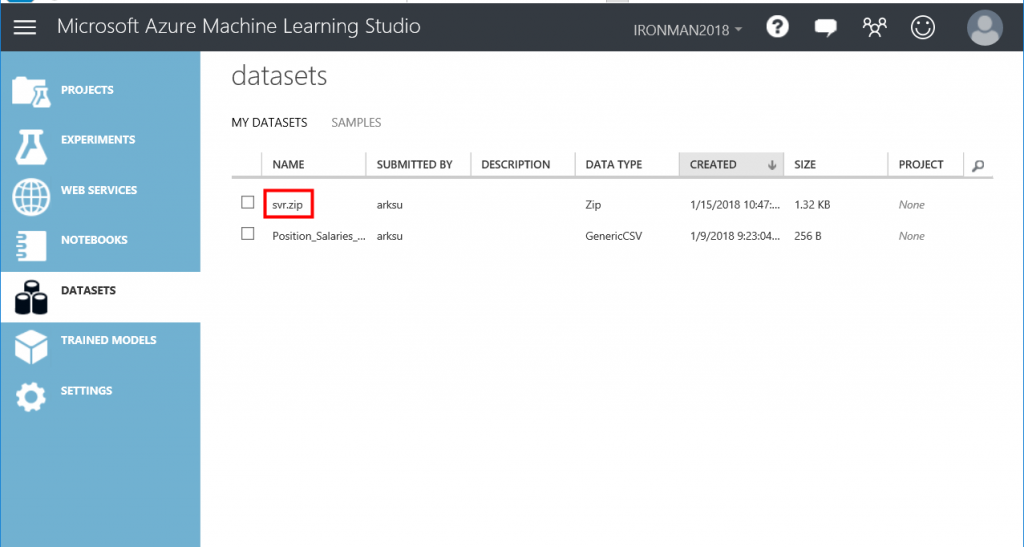The image size is (1024, 547).
Task: Click None project in svr.zip row
Action: 911,205
